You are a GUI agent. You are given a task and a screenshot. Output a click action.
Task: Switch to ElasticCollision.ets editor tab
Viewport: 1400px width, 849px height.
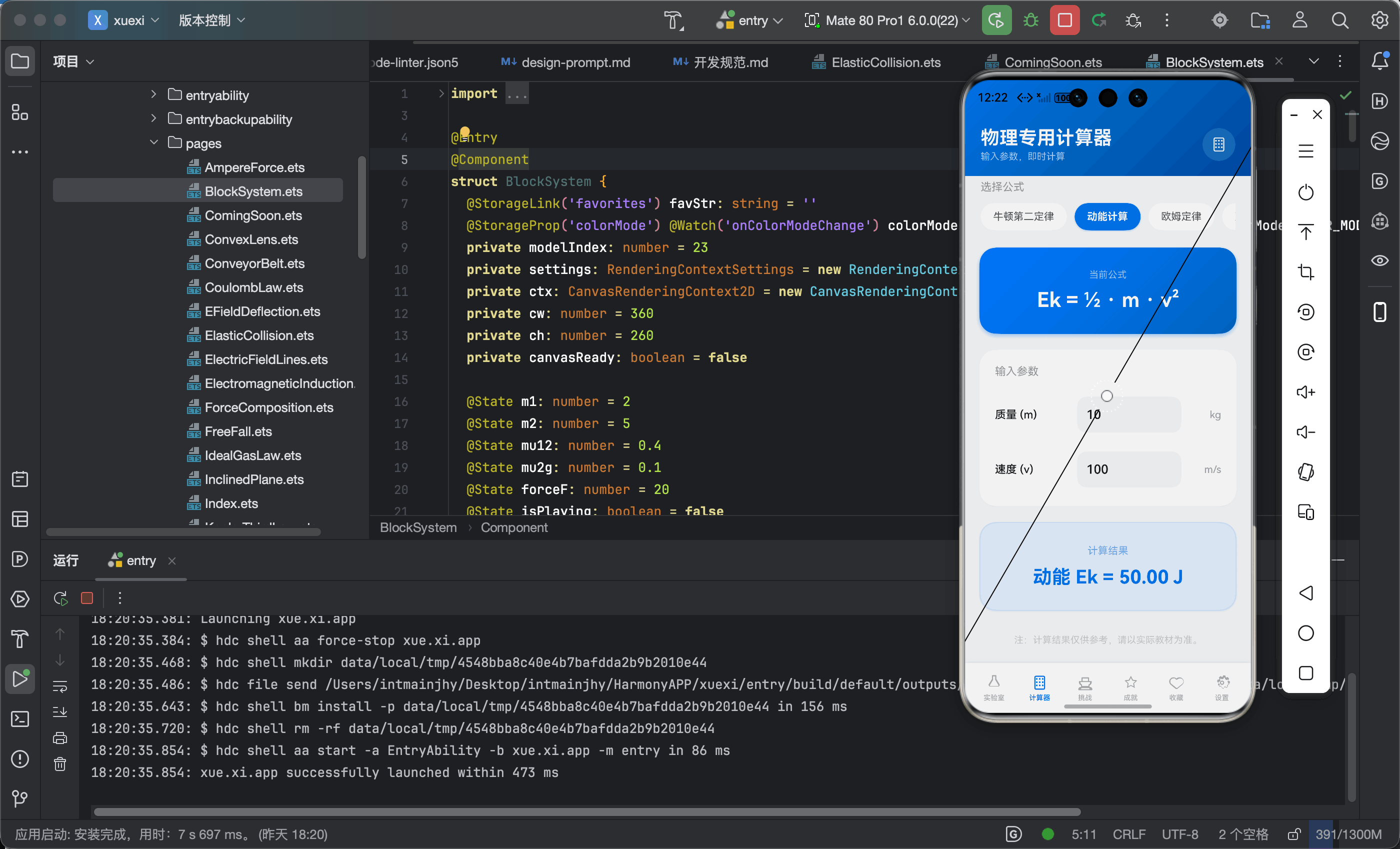876,62
